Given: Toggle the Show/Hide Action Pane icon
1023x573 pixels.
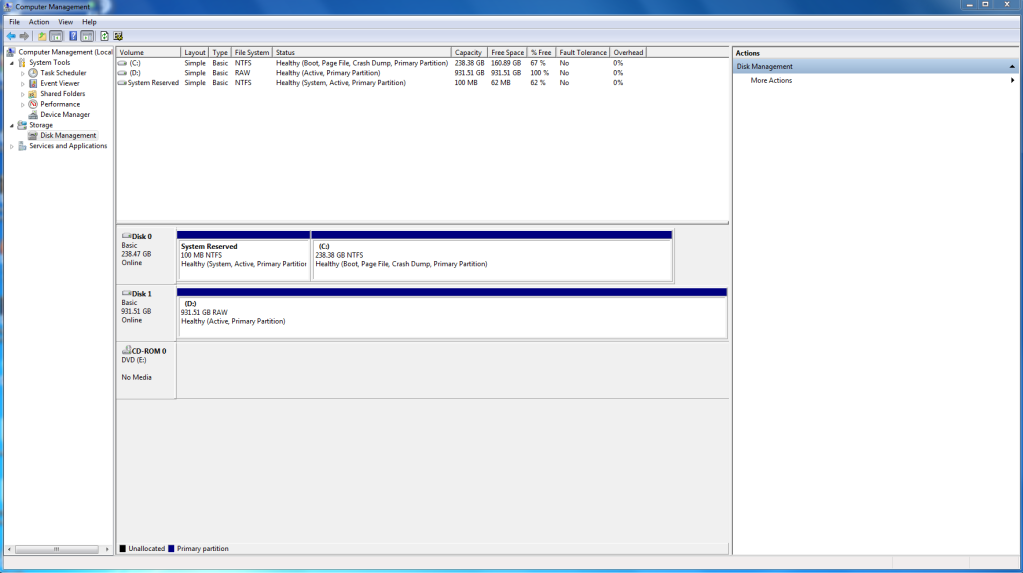Looking at the screenshot, I should [x=88, y=36].
